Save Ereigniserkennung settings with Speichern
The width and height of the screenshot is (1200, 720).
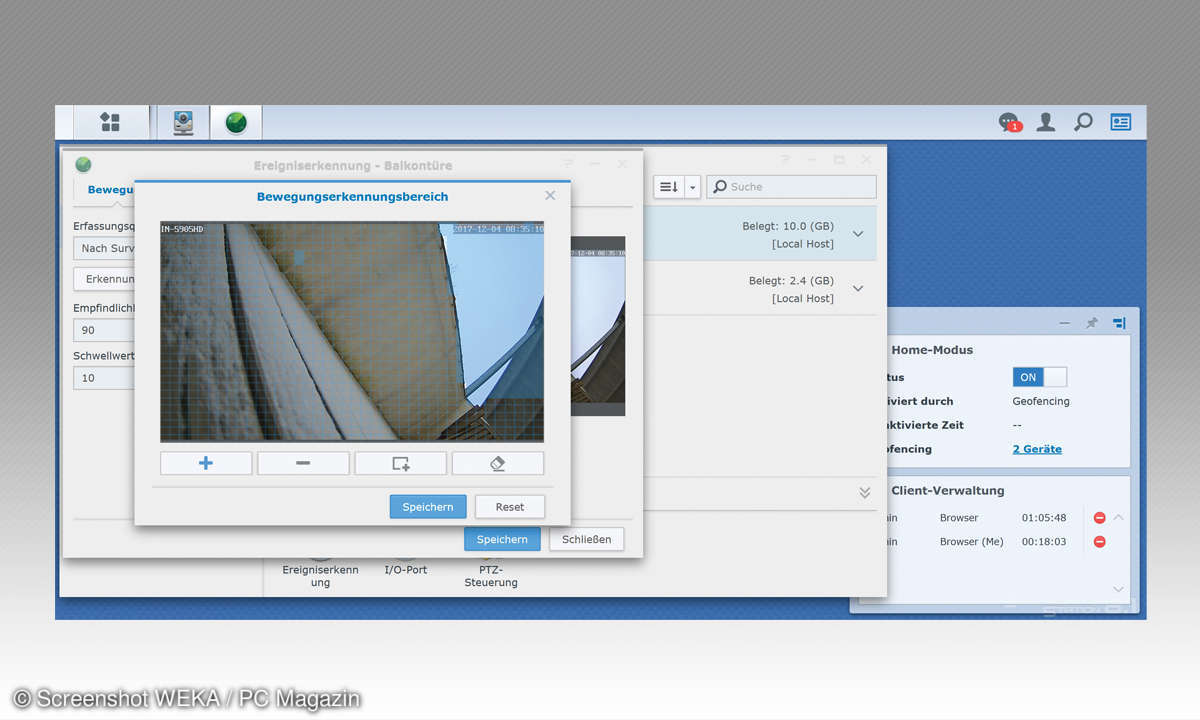tap(502, 539)
